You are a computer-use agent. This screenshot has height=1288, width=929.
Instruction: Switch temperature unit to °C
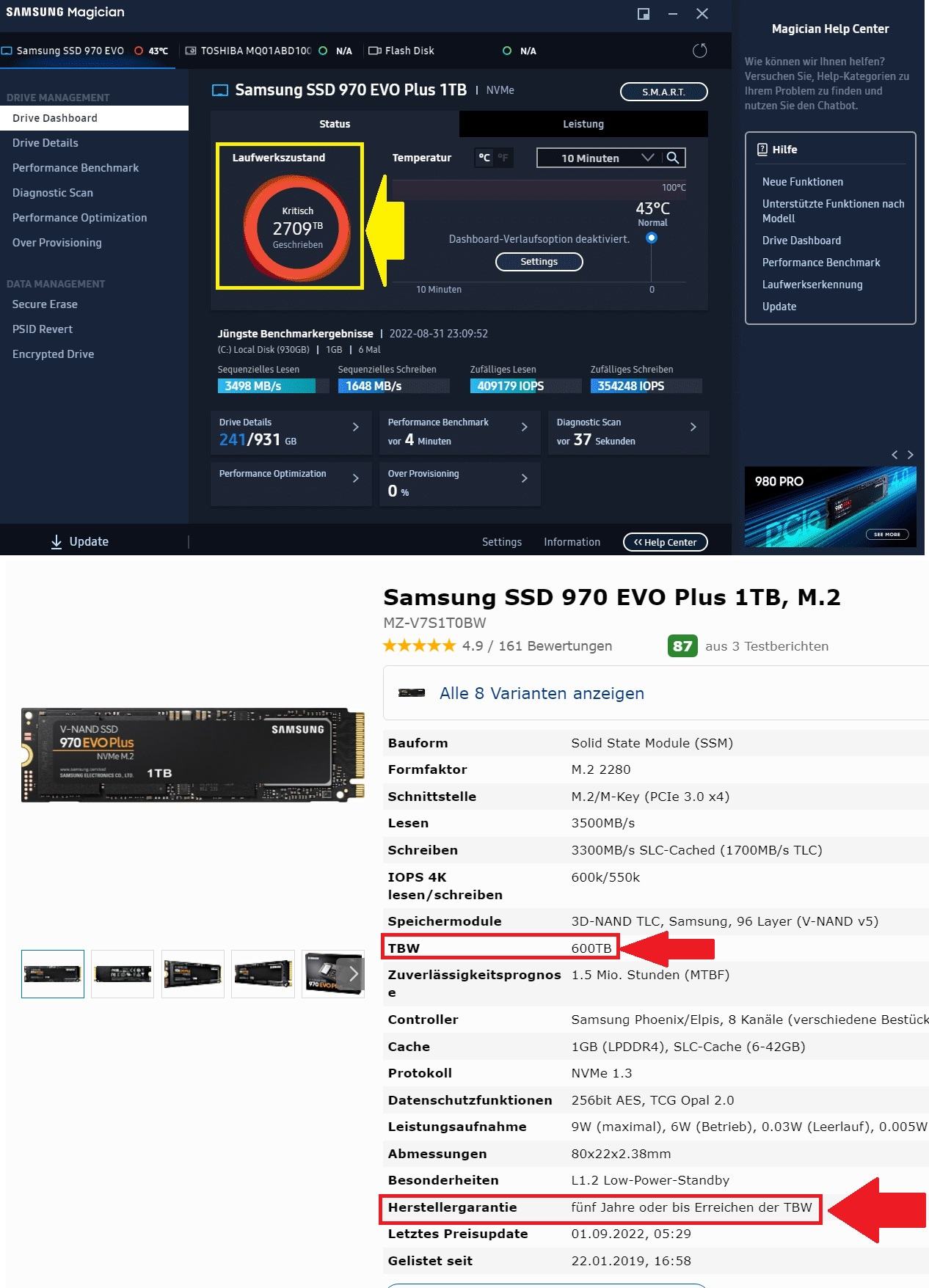pyautogui.click(x=484, y=158)
